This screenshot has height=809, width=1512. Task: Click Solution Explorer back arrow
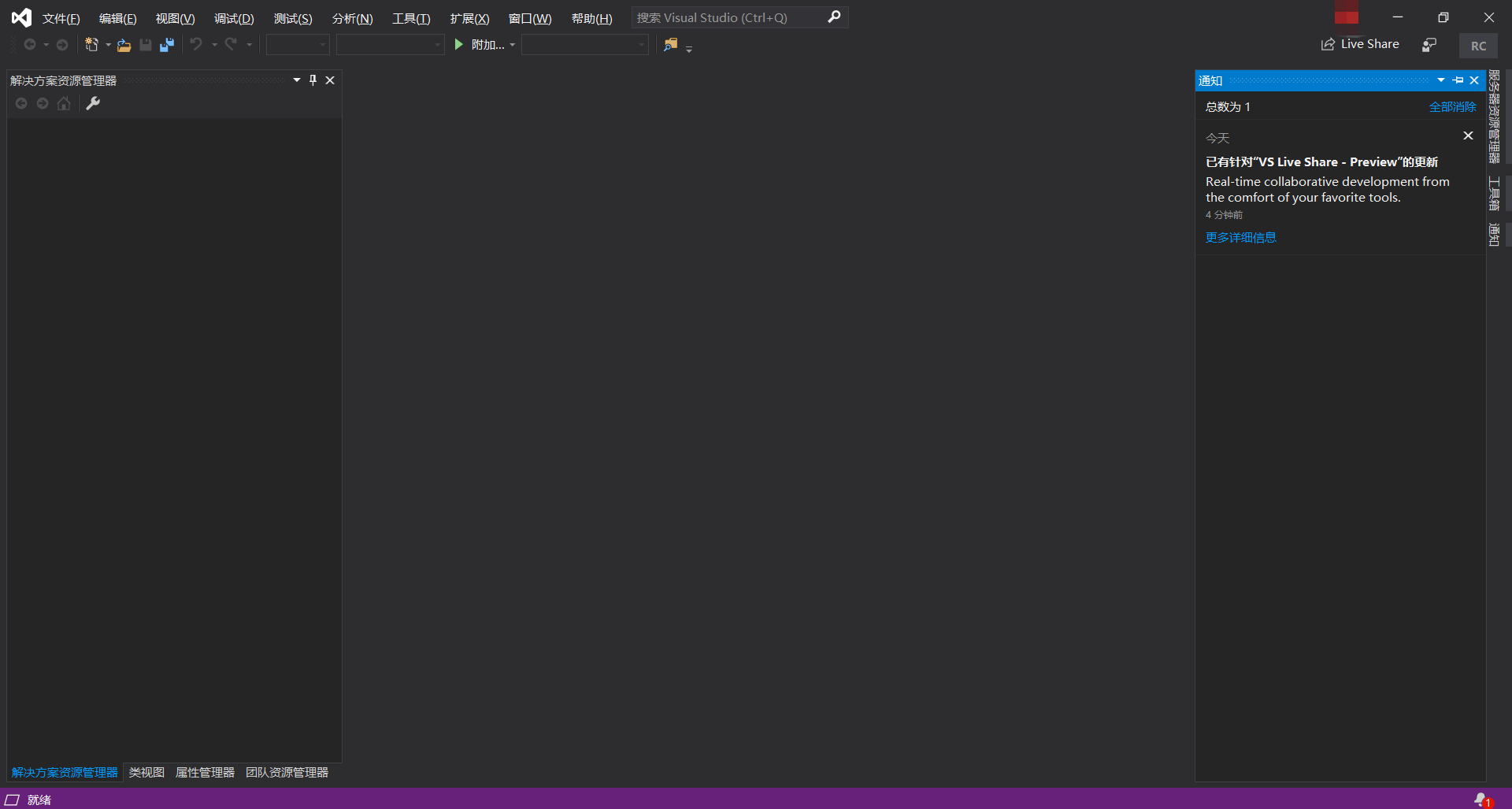[x=21, y=103]
